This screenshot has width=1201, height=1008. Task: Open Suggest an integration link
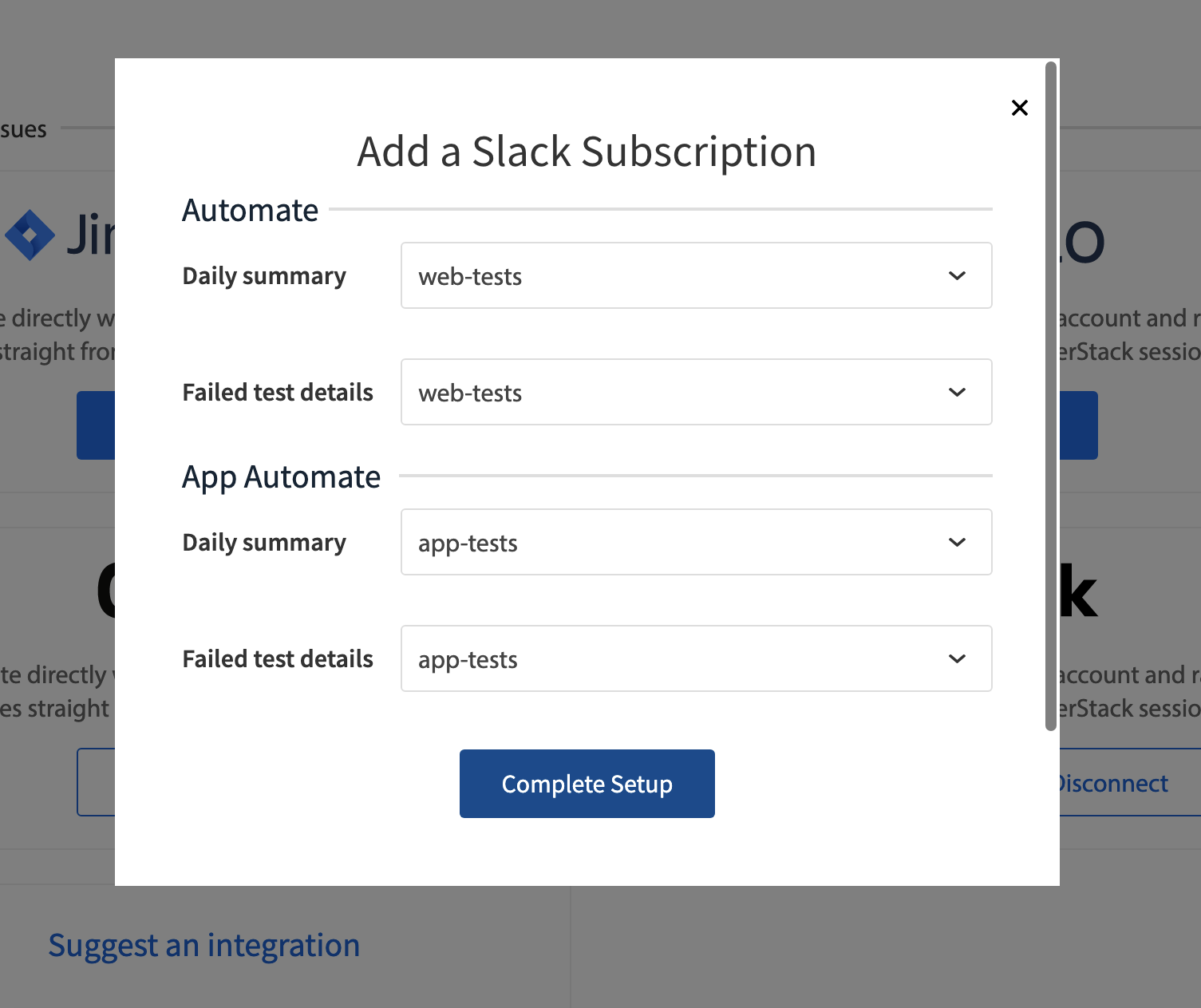pos(204,945)
